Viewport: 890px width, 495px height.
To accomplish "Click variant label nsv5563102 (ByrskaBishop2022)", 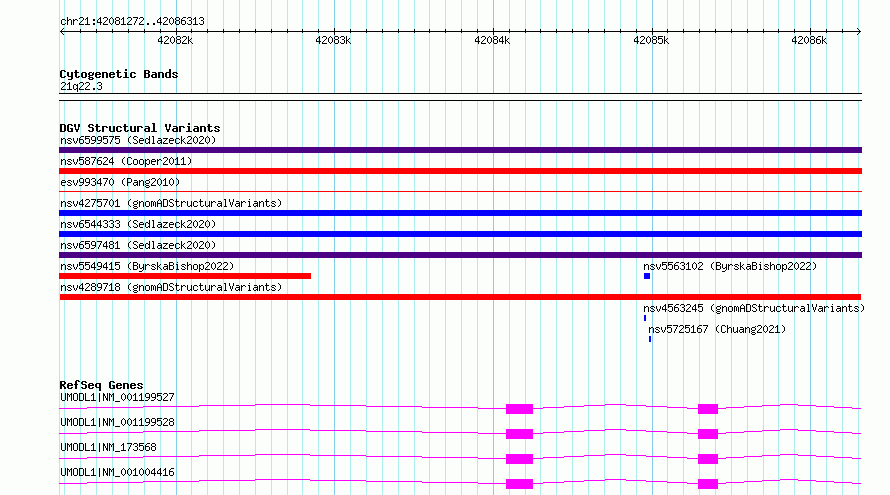I will click(730, 266).
